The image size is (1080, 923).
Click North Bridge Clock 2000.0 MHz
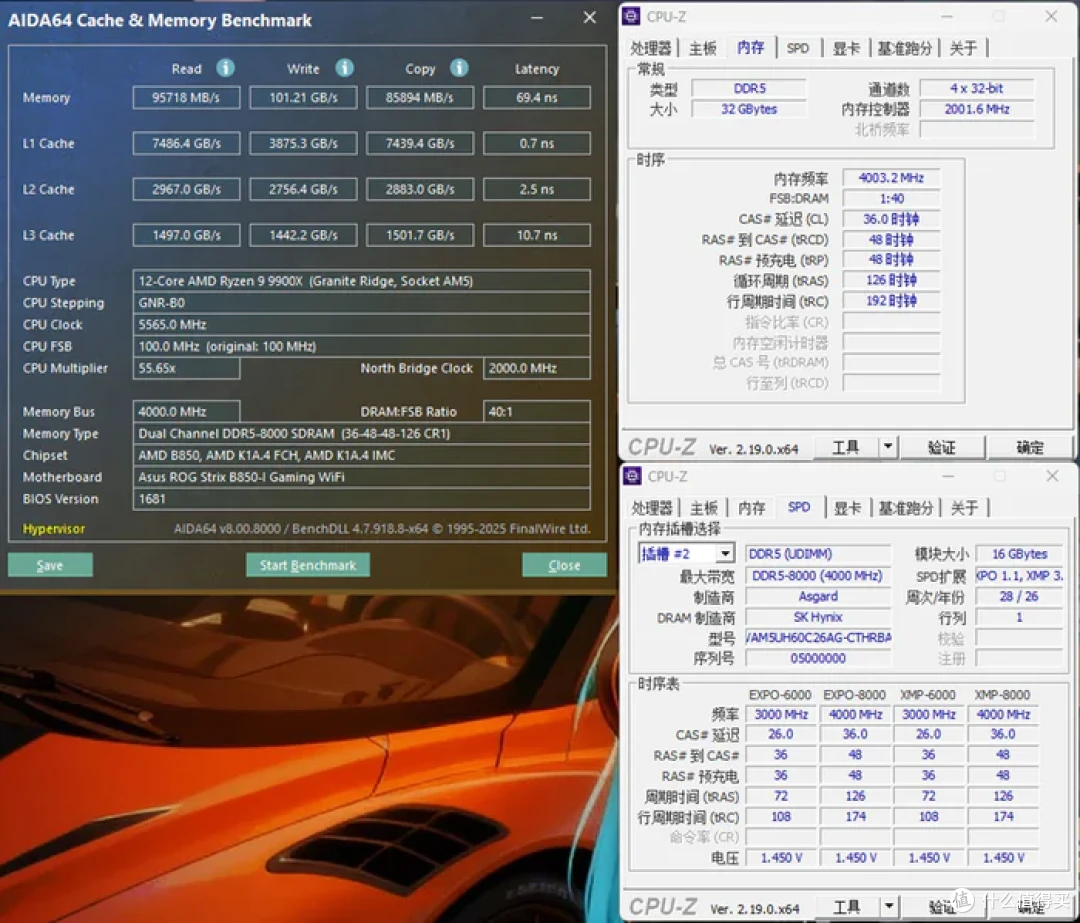[537, 368]
